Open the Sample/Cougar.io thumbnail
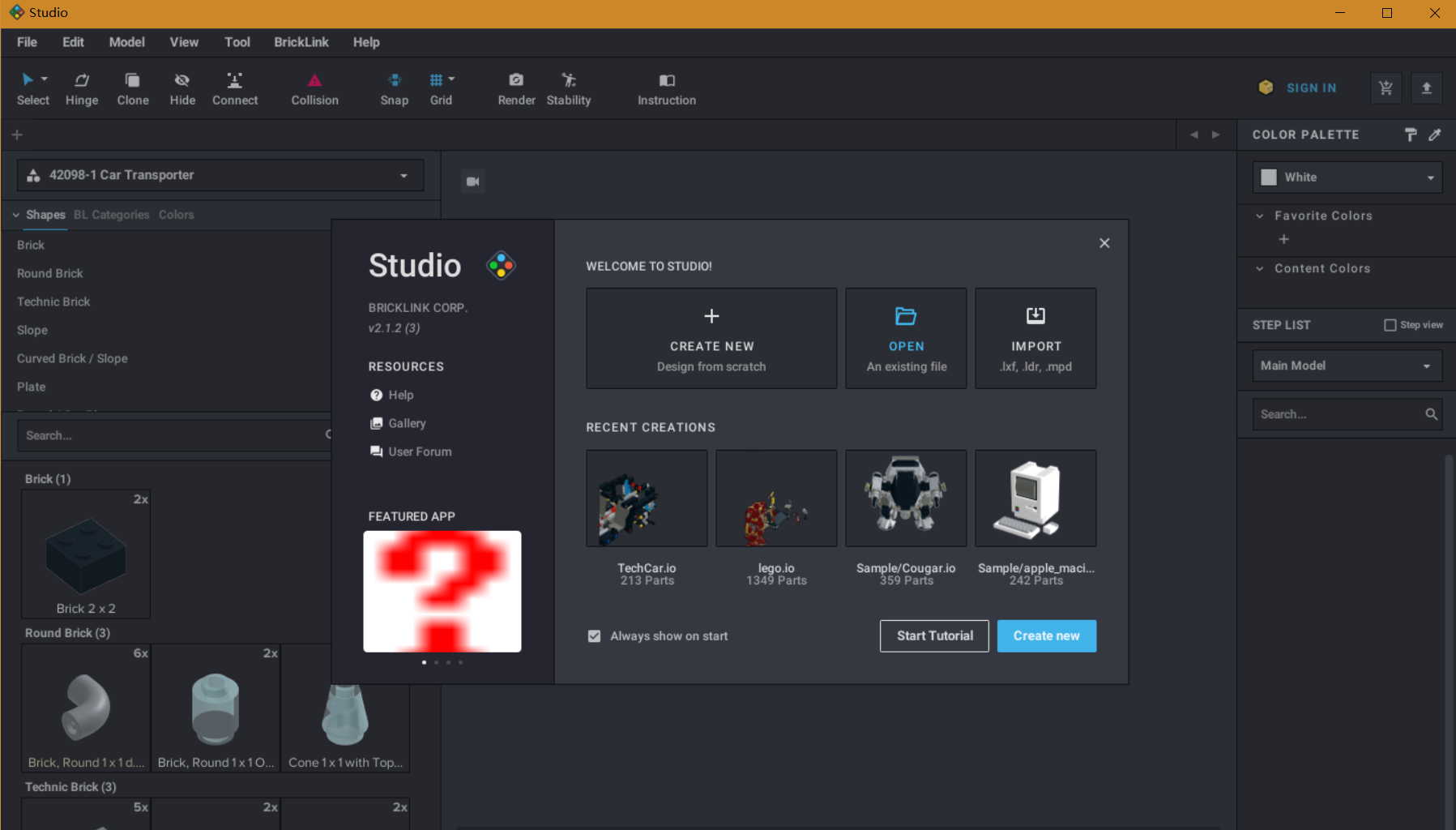Viewport: 1456px width, 830px height. (906, 498)
